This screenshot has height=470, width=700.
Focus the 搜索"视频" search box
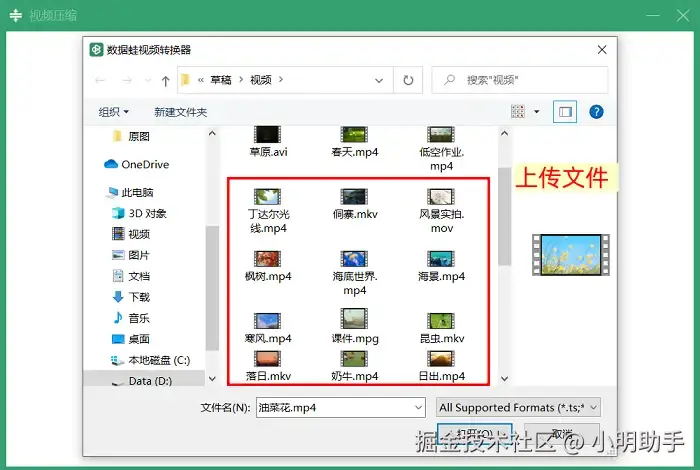click(520, 80)
